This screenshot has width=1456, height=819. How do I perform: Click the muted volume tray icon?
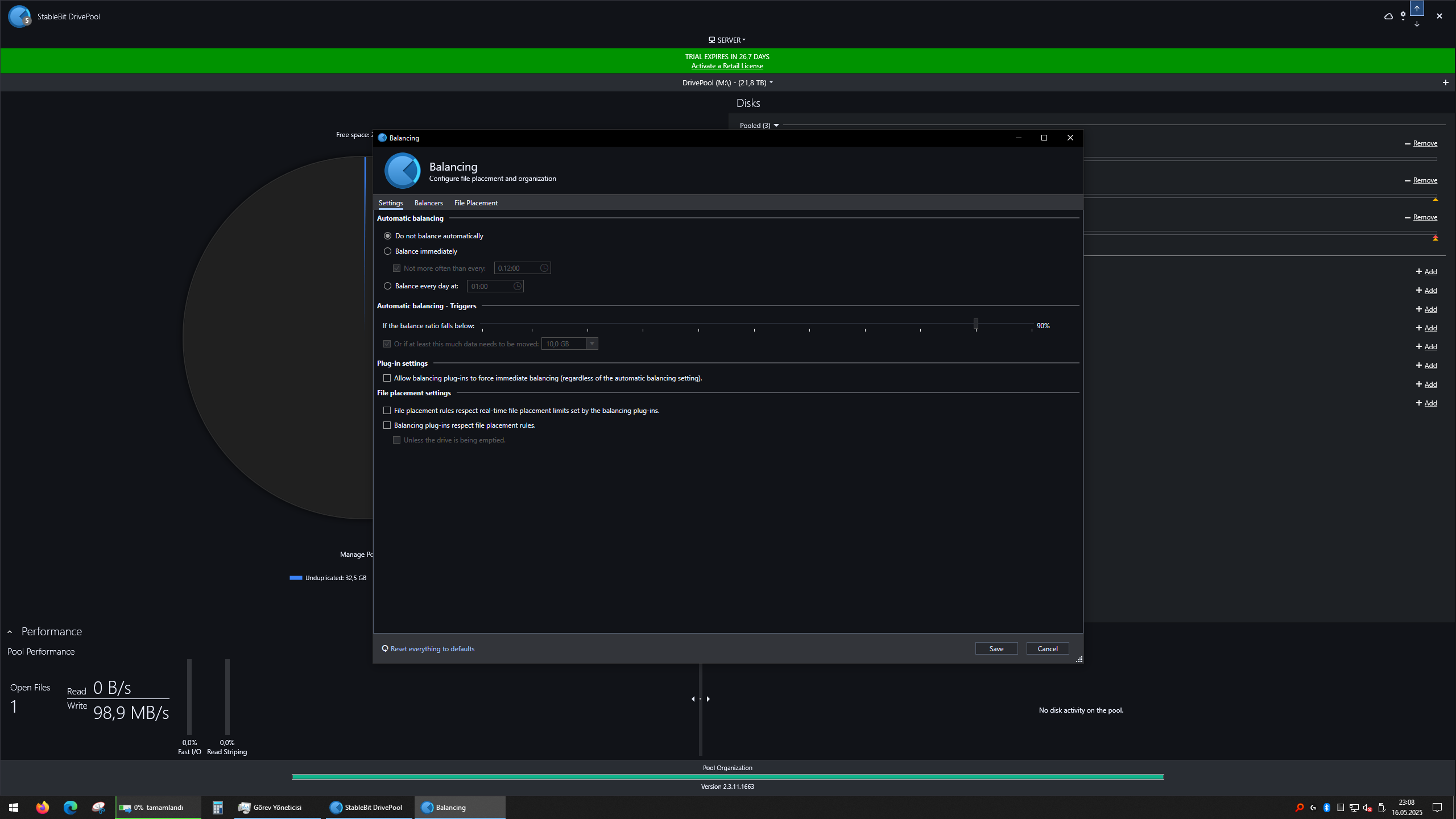tap(1368, 808)
